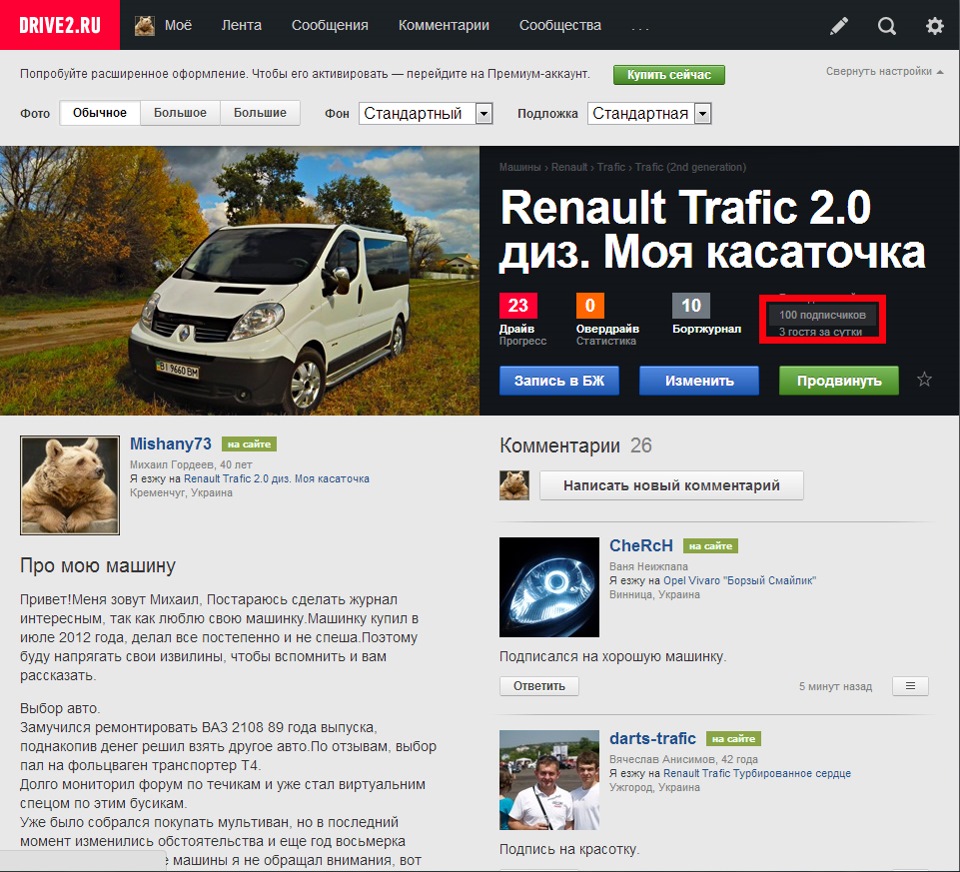Click the 'Про мою машину' heading

pyautogui.click(x=97, y=565)
